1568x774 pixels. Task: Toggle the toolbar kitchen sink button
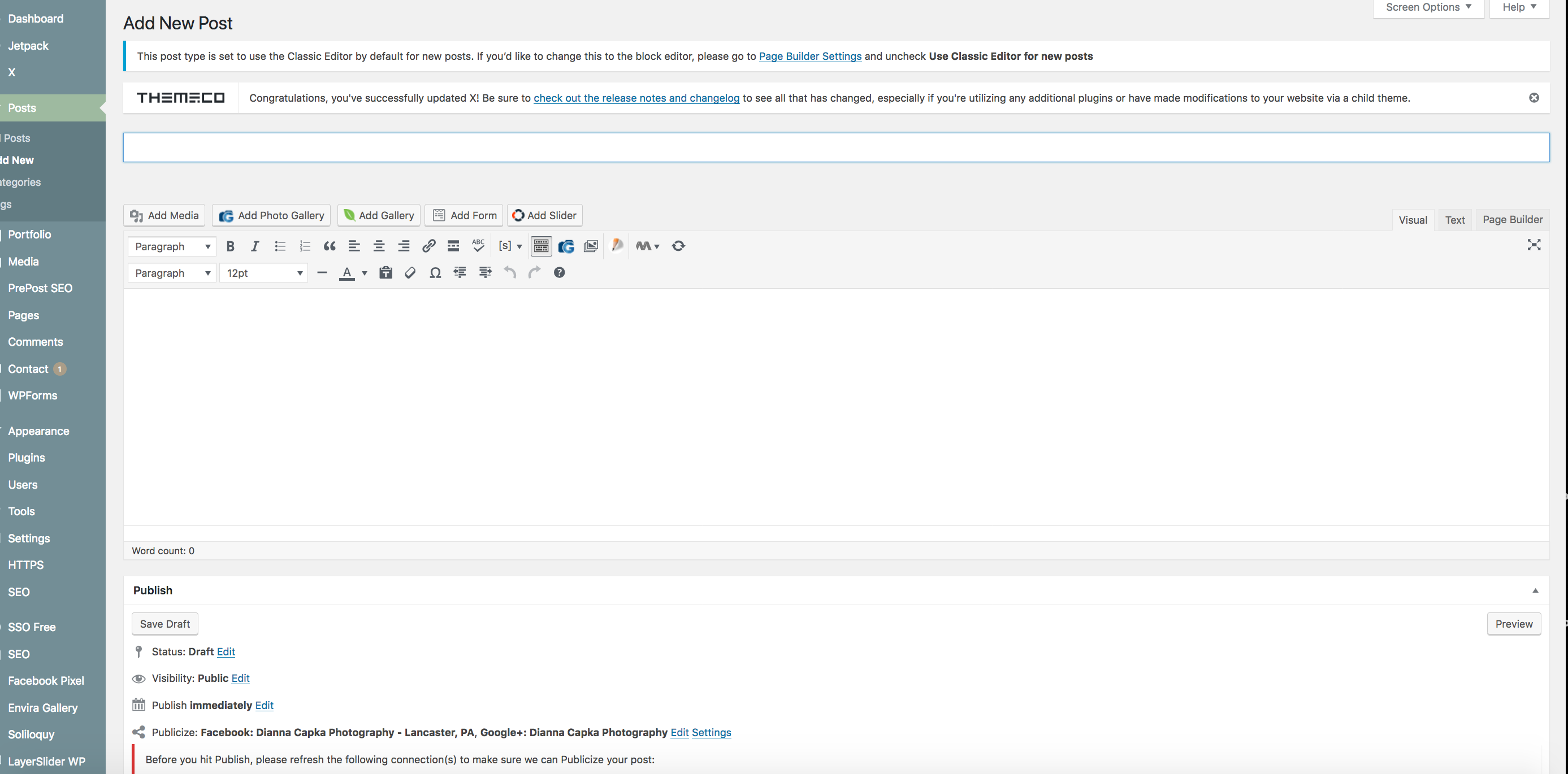tap(541, 246)
